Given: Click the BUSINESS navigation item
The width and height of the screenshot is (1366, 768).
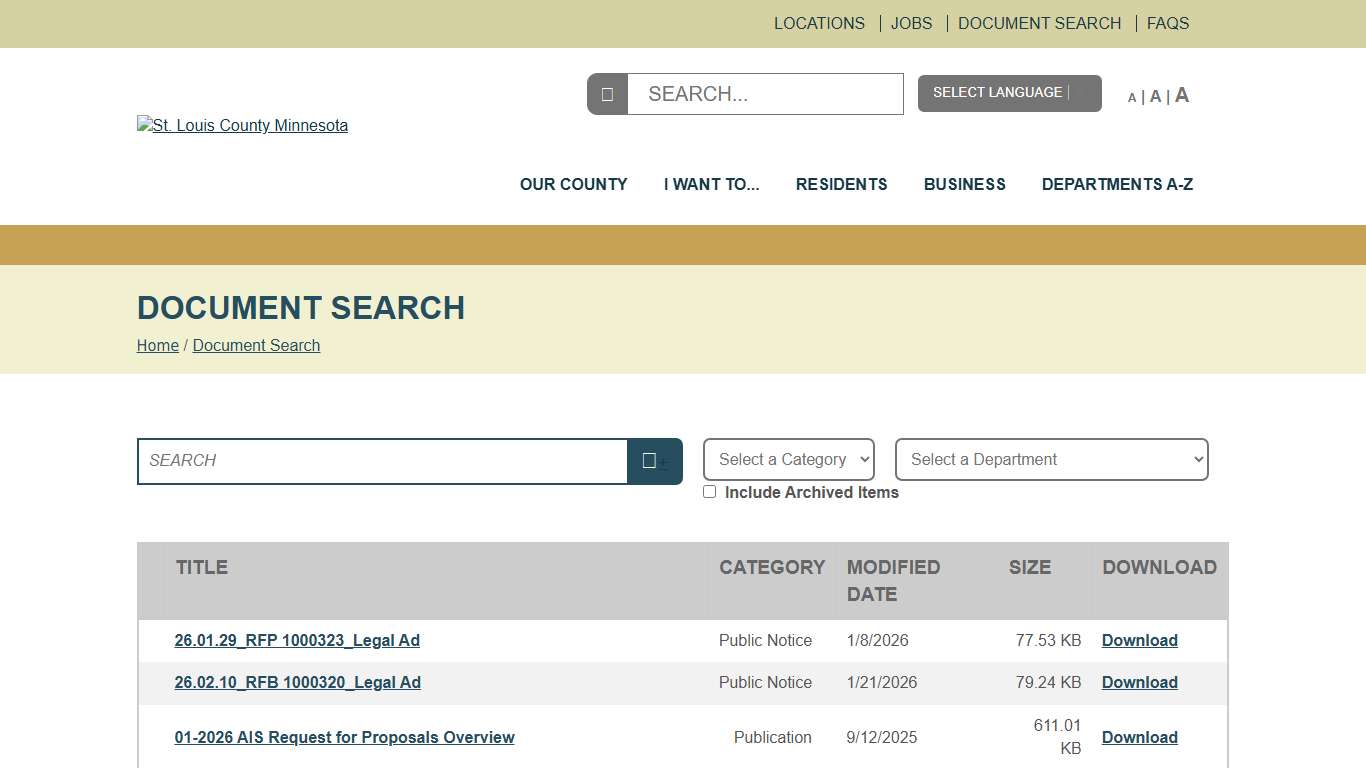Looking at the screenshot, I should (x=964, y=184).
